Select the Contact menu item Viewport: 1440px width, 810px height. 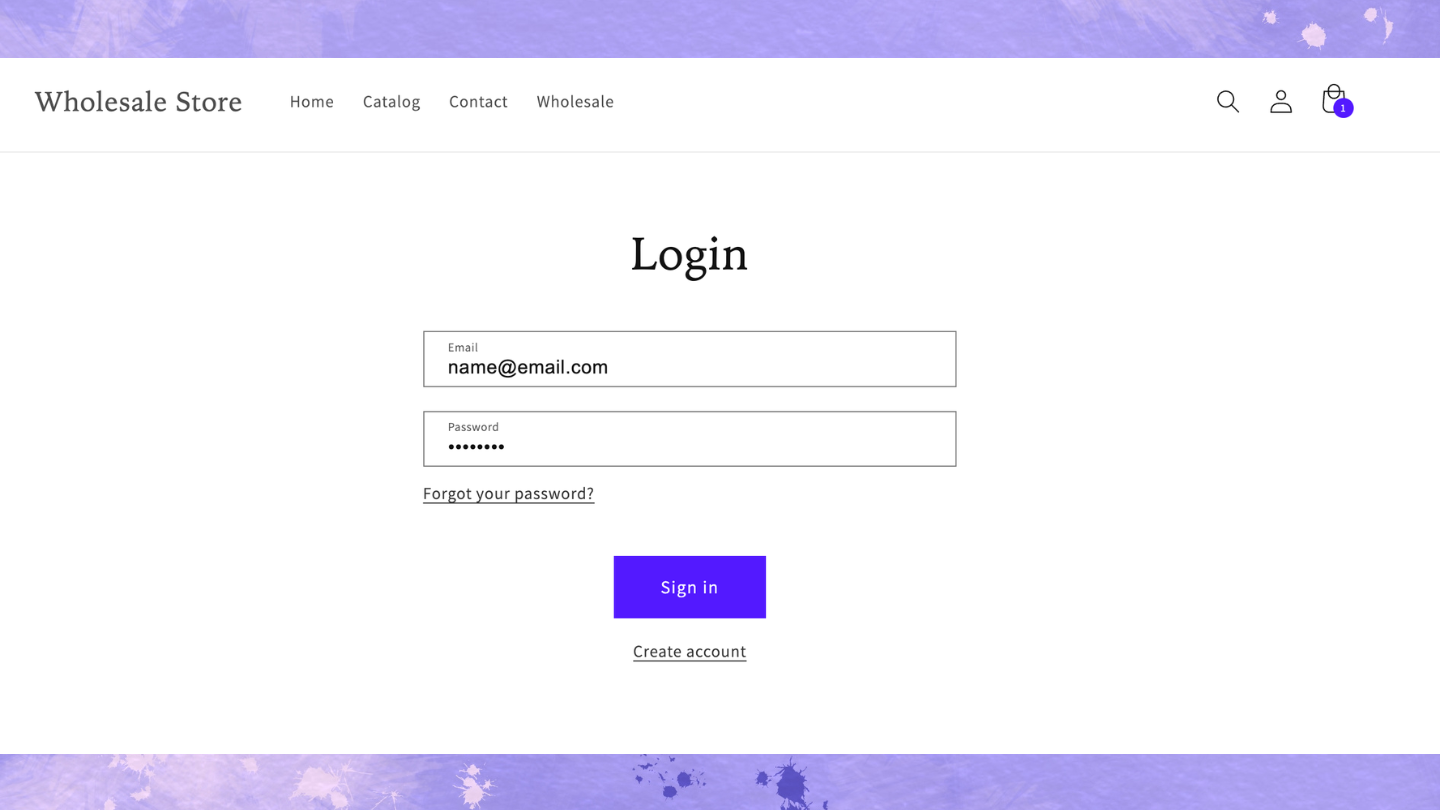pyautogui.click(x=478, y=101)
